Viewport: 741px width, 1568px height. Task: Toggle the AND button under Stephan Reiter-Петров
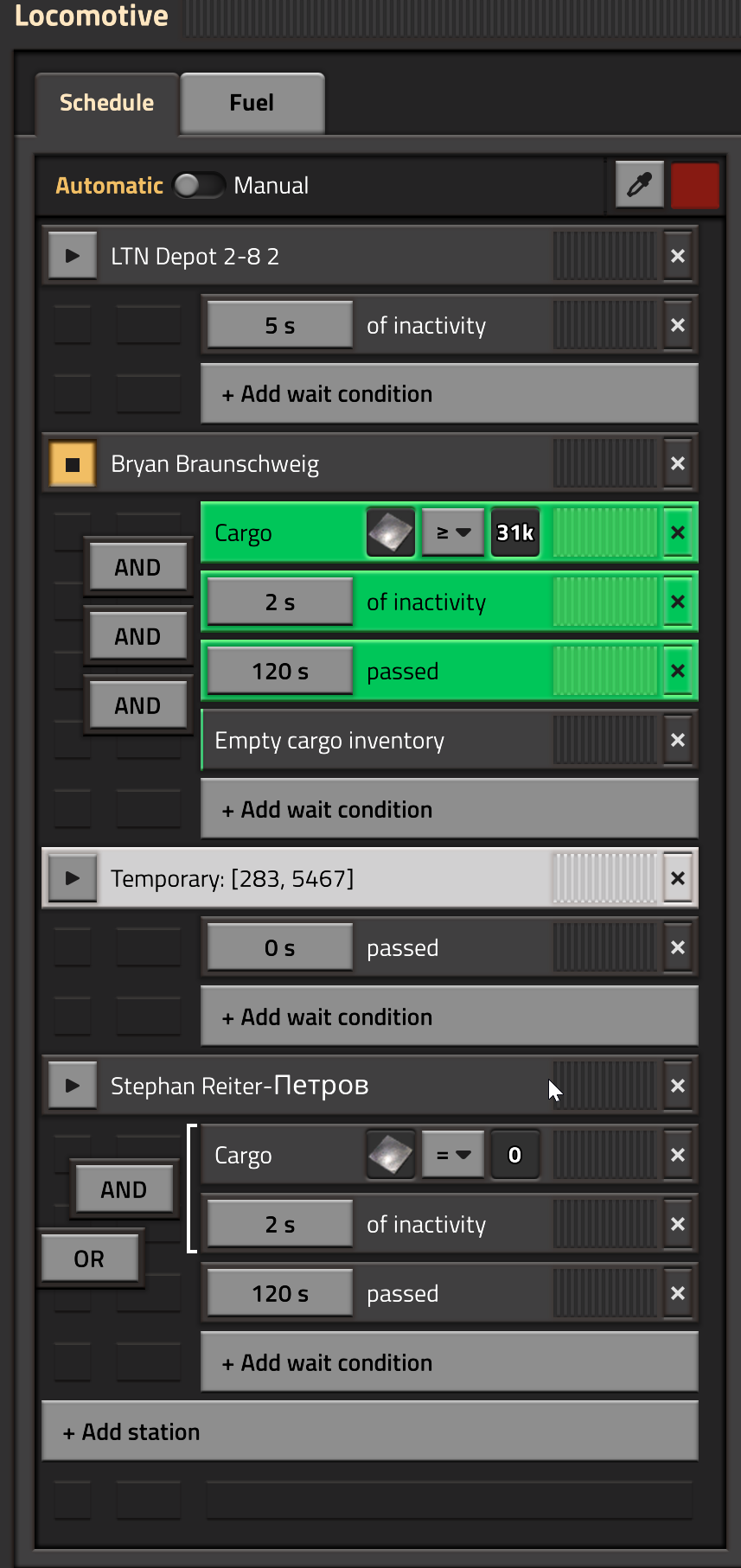coord(124,1189)
